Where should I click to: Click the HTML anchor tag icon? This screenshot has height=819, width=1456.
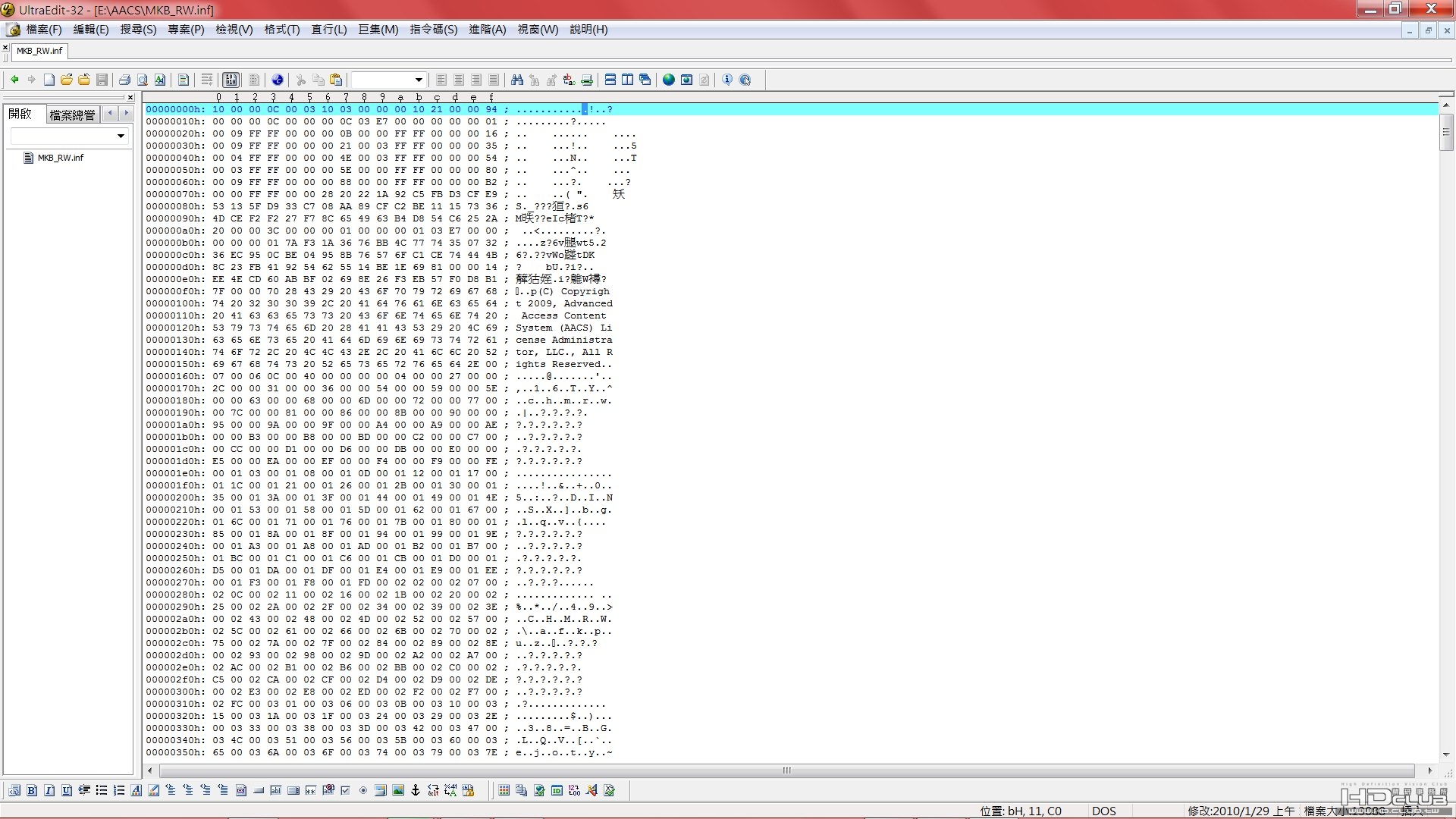pos(416,791)
